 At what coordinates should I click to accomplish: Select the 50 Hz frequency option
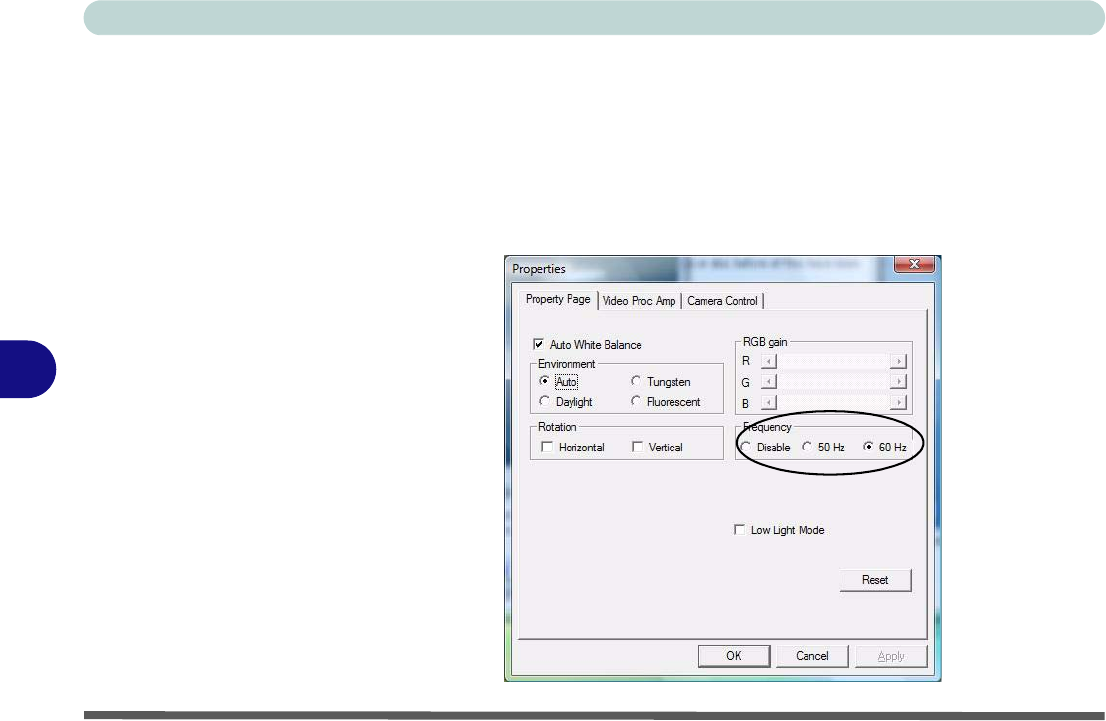tap(807, 447)
